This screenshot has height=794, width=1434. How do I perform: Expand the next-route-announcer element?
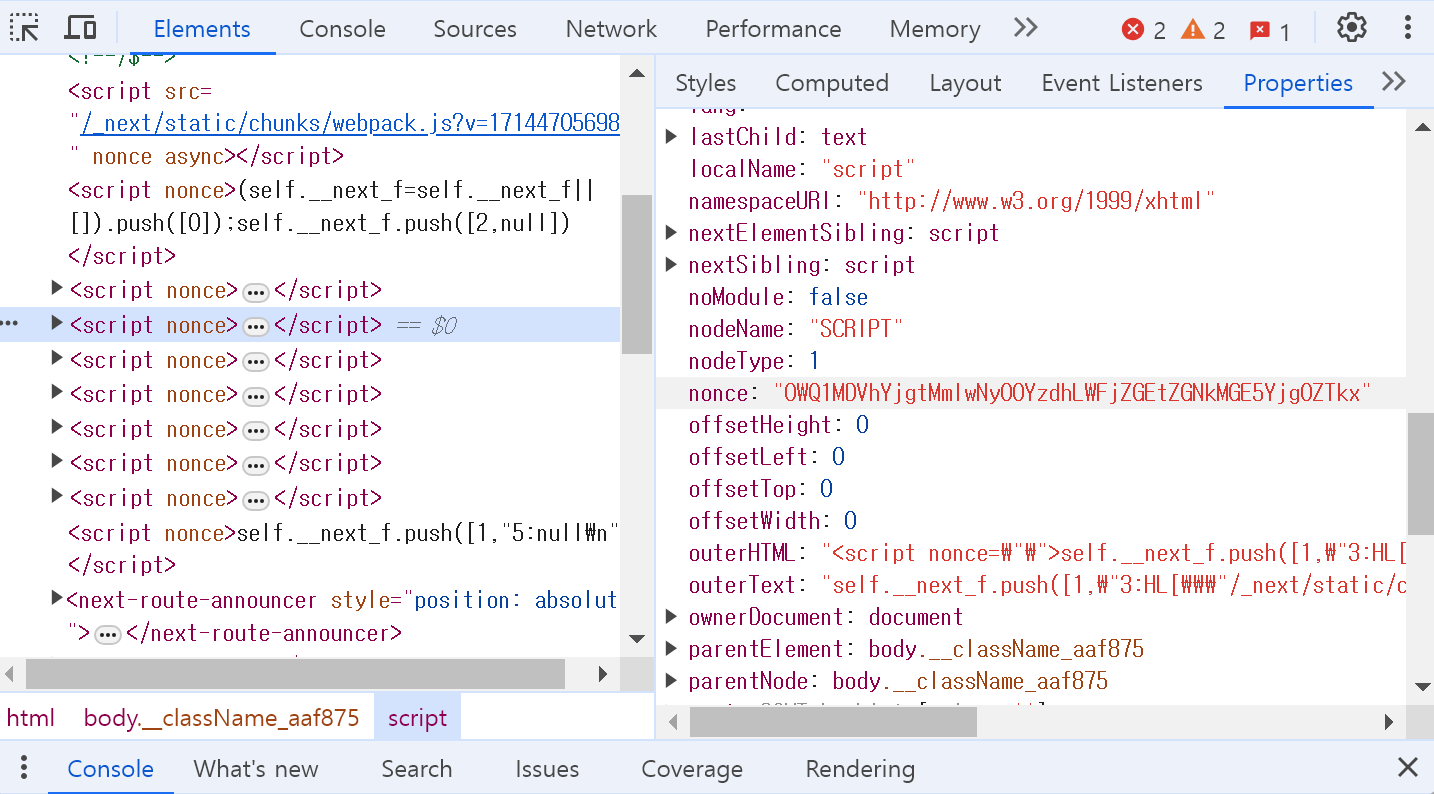click(57, 597)
